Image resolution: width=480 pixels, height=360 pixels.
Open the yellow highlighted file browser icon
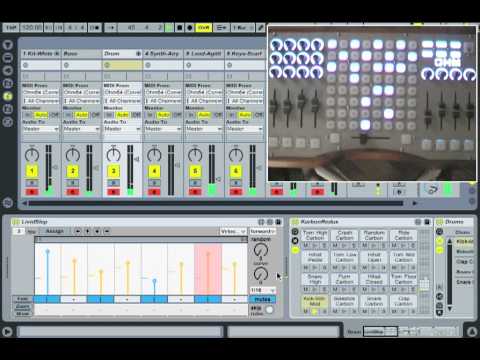[x=8, y=96]
